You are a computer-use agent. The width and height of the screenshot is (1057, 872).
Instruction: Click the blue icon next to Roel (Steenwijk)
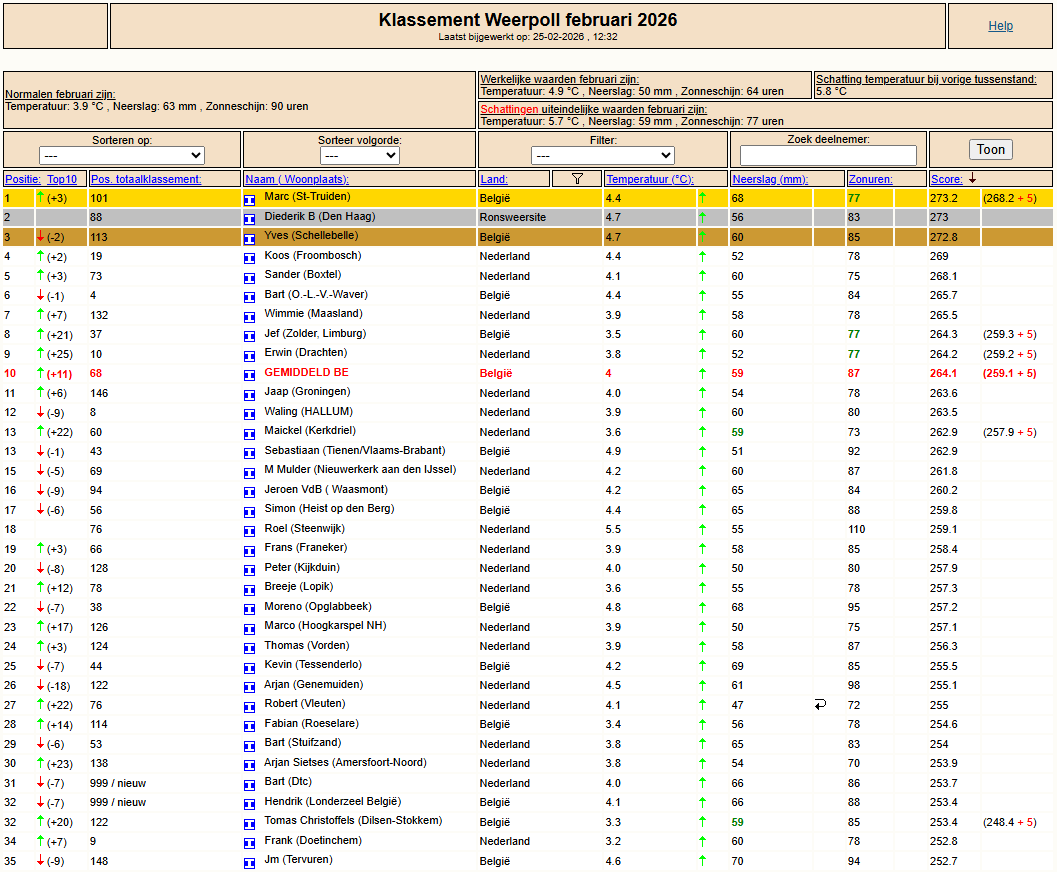coord(250,530)
